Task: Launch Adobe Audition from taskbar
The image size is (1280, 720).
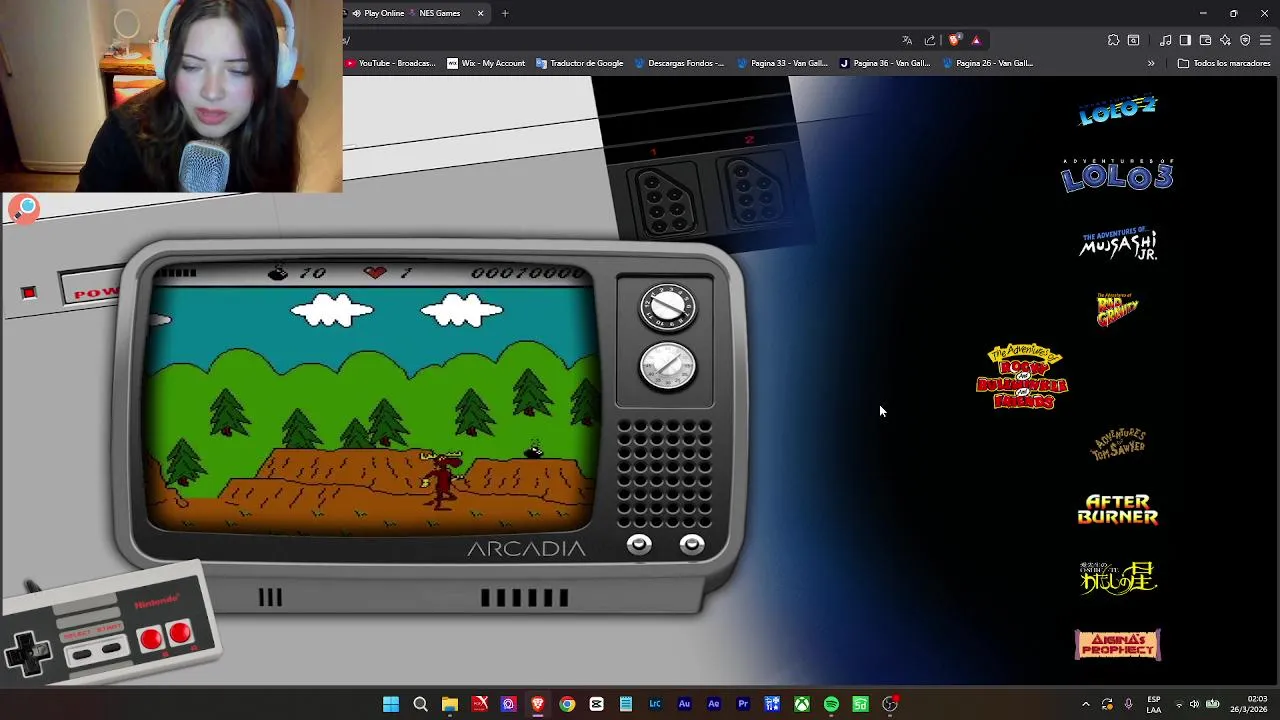Action: (684, 704)
